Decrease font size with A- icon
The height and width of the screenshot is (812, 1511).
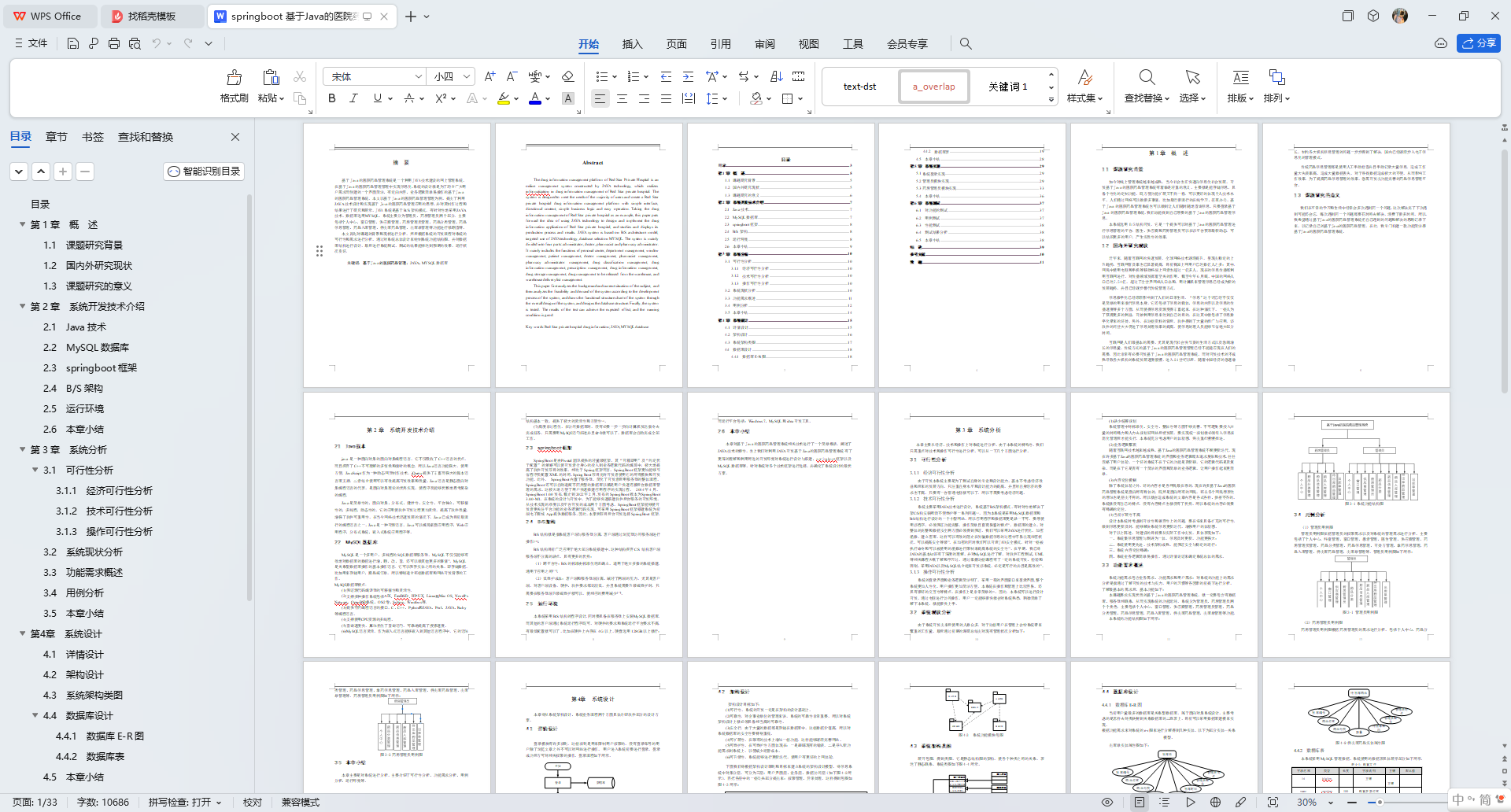pos(512,76)
